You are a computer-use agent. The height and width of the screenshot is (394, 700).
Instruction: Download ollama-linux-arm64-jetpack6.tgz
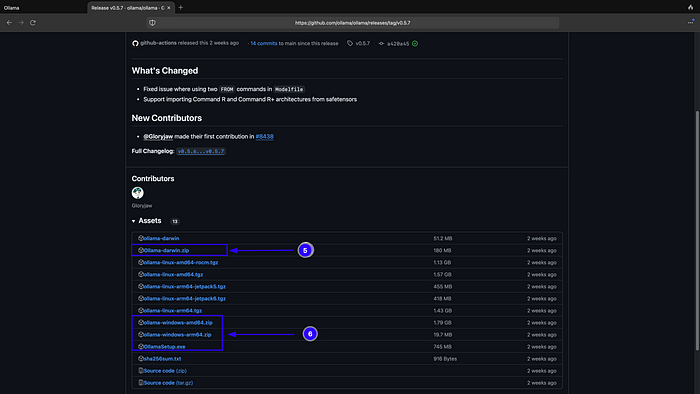185,299
